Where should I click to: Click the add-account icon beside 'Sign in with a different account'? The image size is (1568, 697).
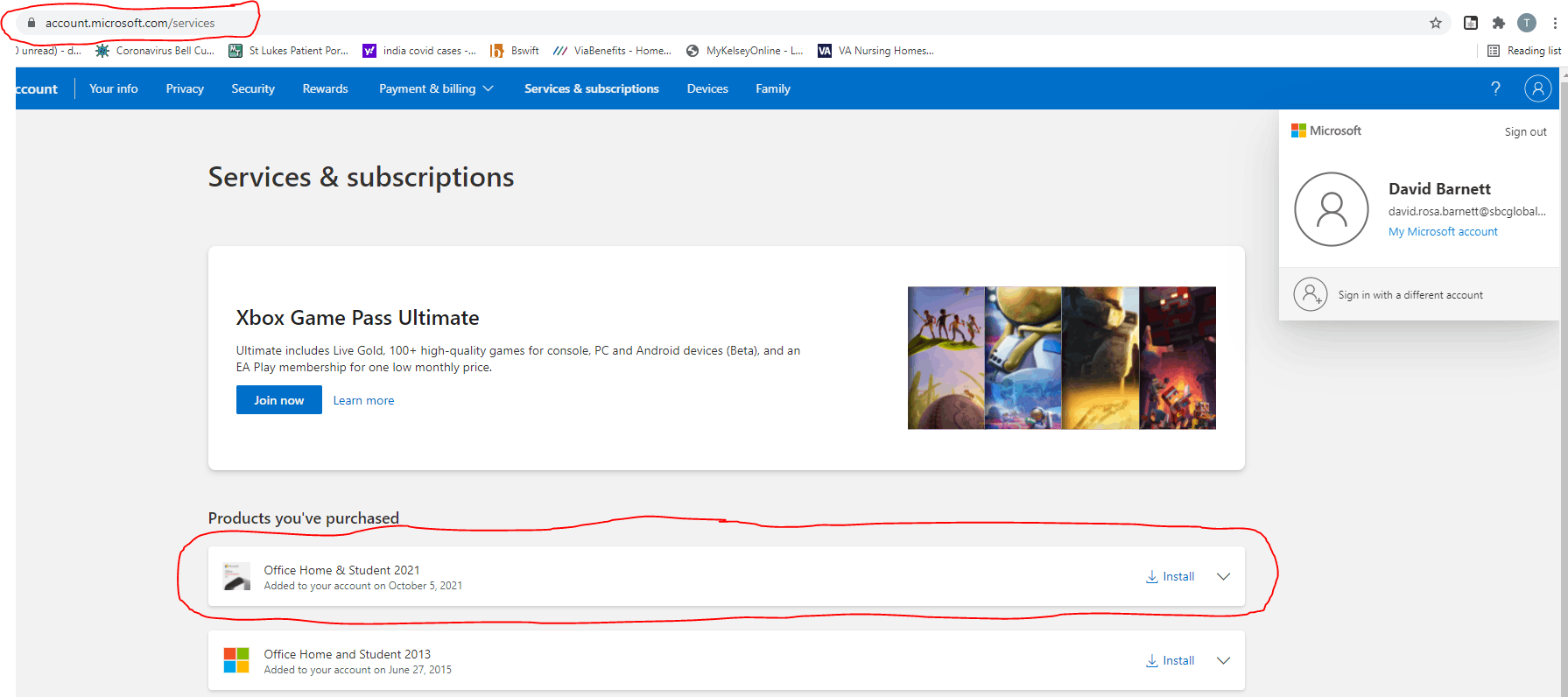(x=1311, y=295)
